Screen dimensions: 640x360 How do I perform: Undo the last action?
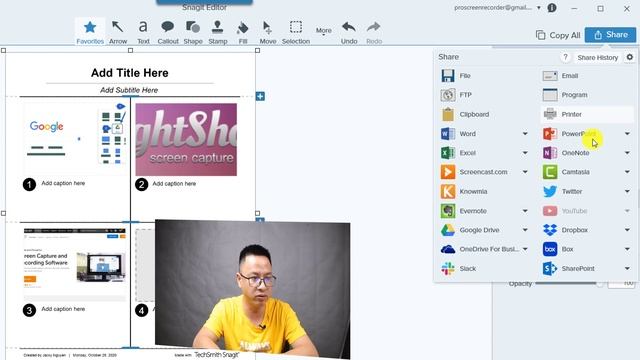tap(349, 32)
